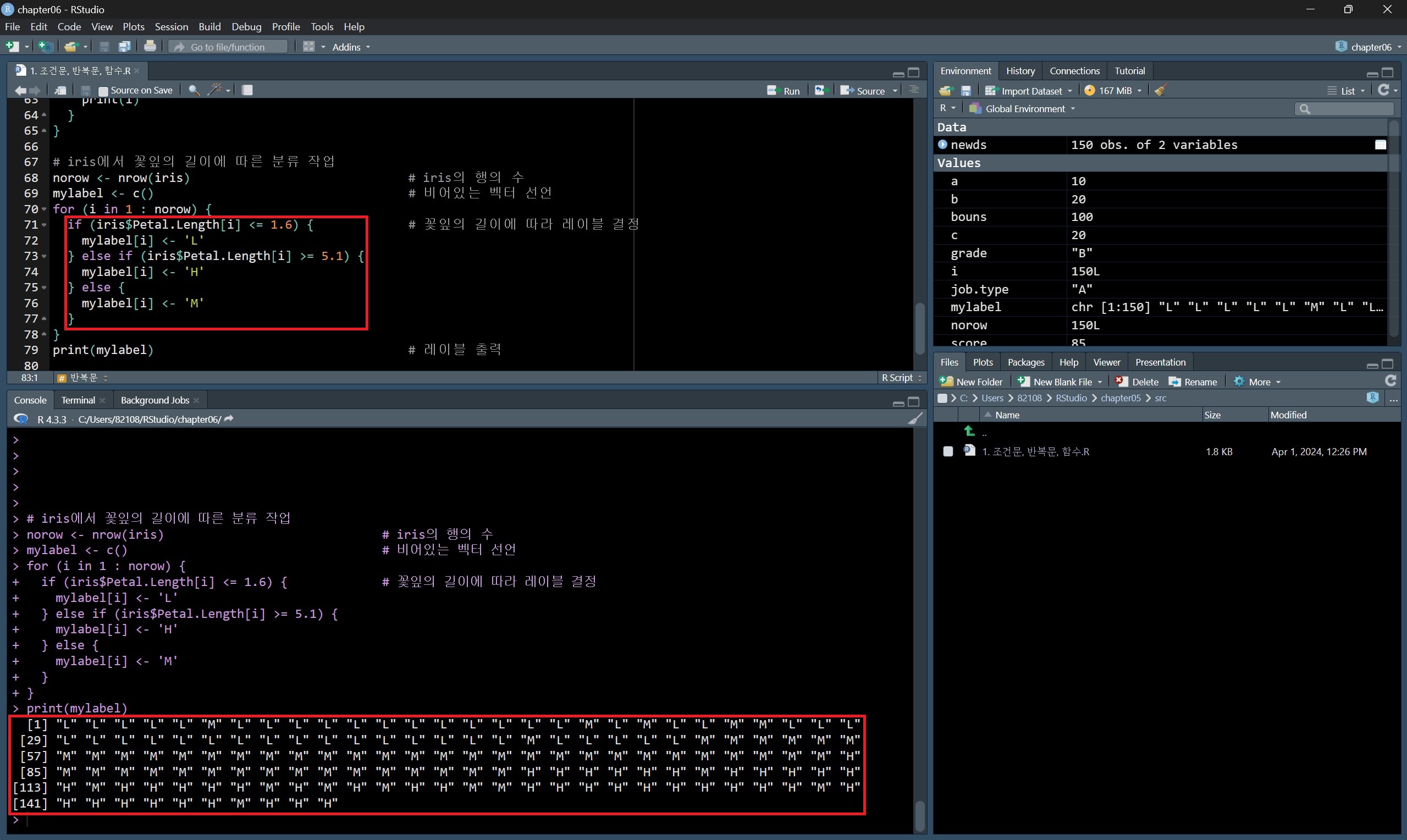Screen dimensions: 1407x840
Task: Click the Source script button
Action: point(863,91)
